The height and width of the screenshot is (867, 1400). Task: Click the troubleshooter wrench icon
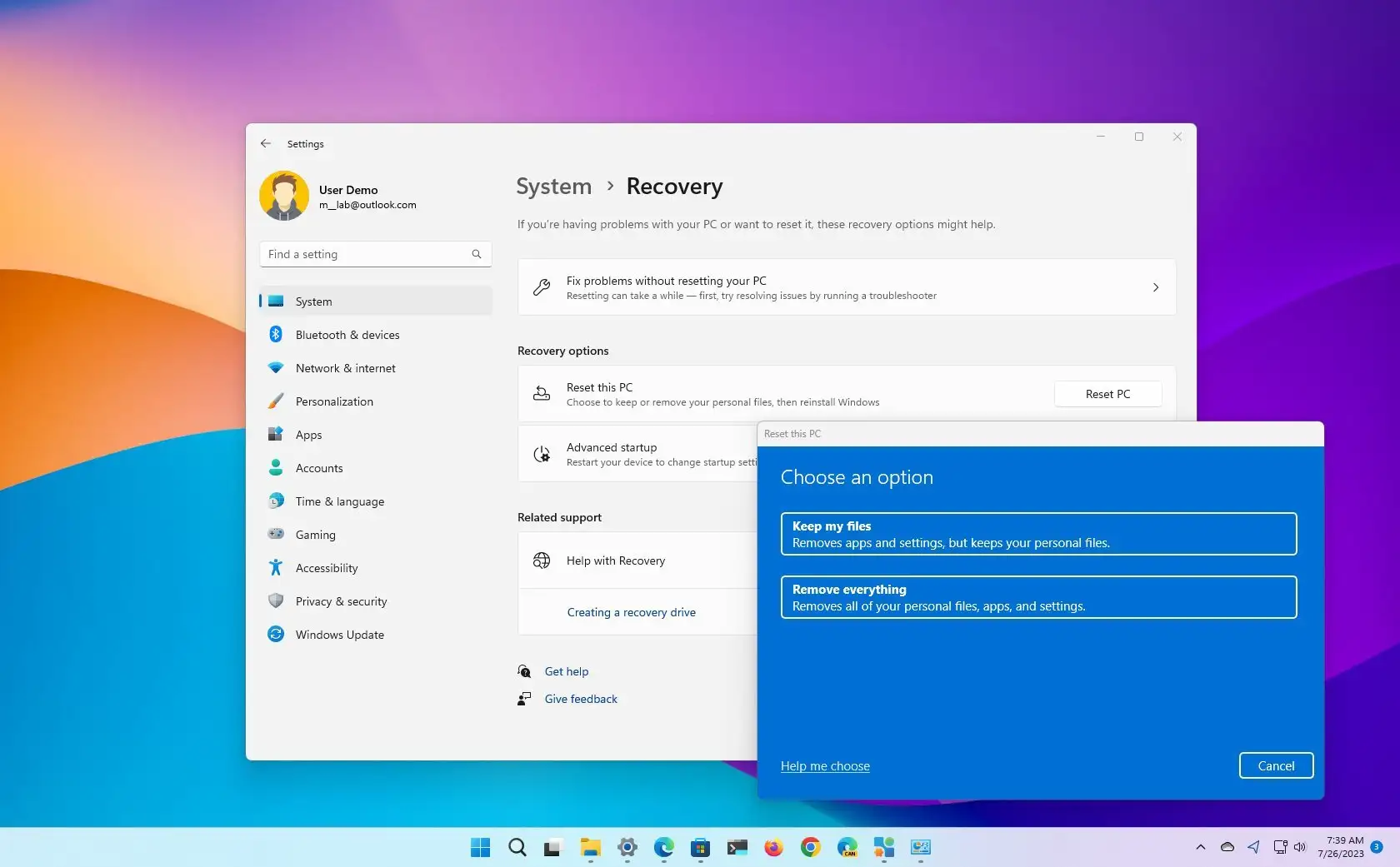pos(541,287)
